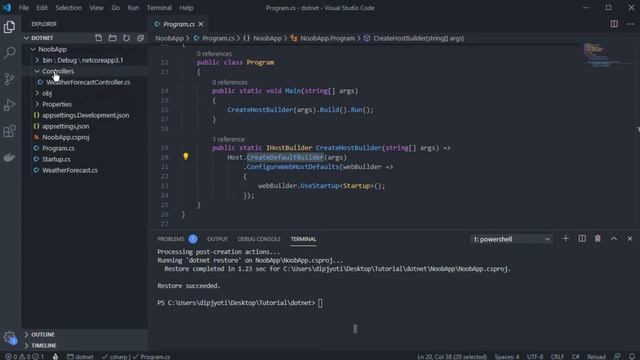The height and width of the screenshot is (360, 640).
Task: Click the feedback icon in status bar
Action: (x=617, y=356)
